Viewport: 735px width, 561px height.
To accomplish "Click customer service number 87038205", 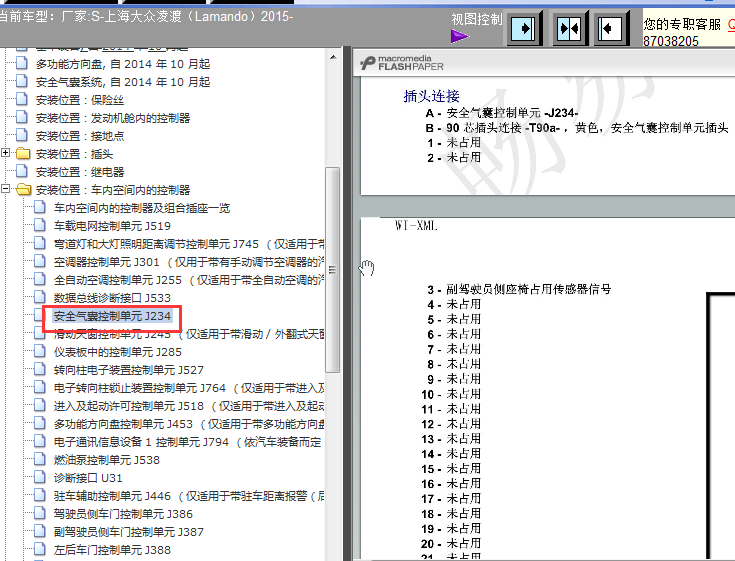I will (x=671, y=41).
